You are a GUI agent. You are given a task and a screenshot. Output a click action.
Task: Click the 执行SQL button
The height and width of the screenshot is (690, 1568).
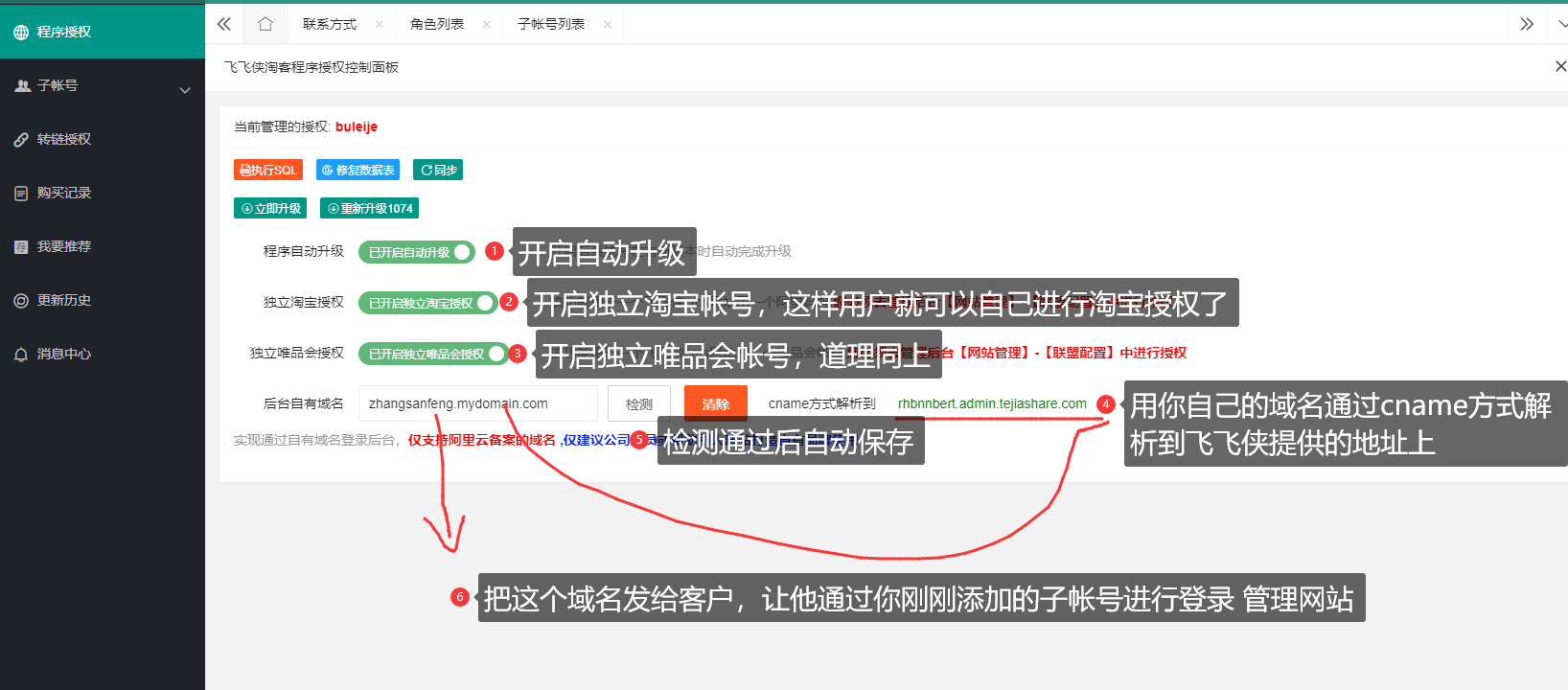tap(268, 170)
